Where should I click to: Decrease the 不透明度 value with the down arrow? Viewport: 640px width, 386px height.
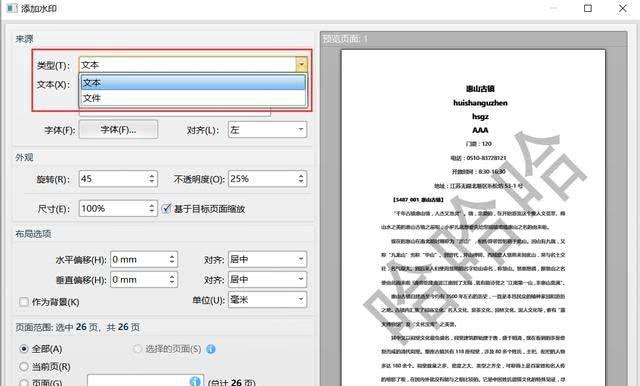point(301,182)
